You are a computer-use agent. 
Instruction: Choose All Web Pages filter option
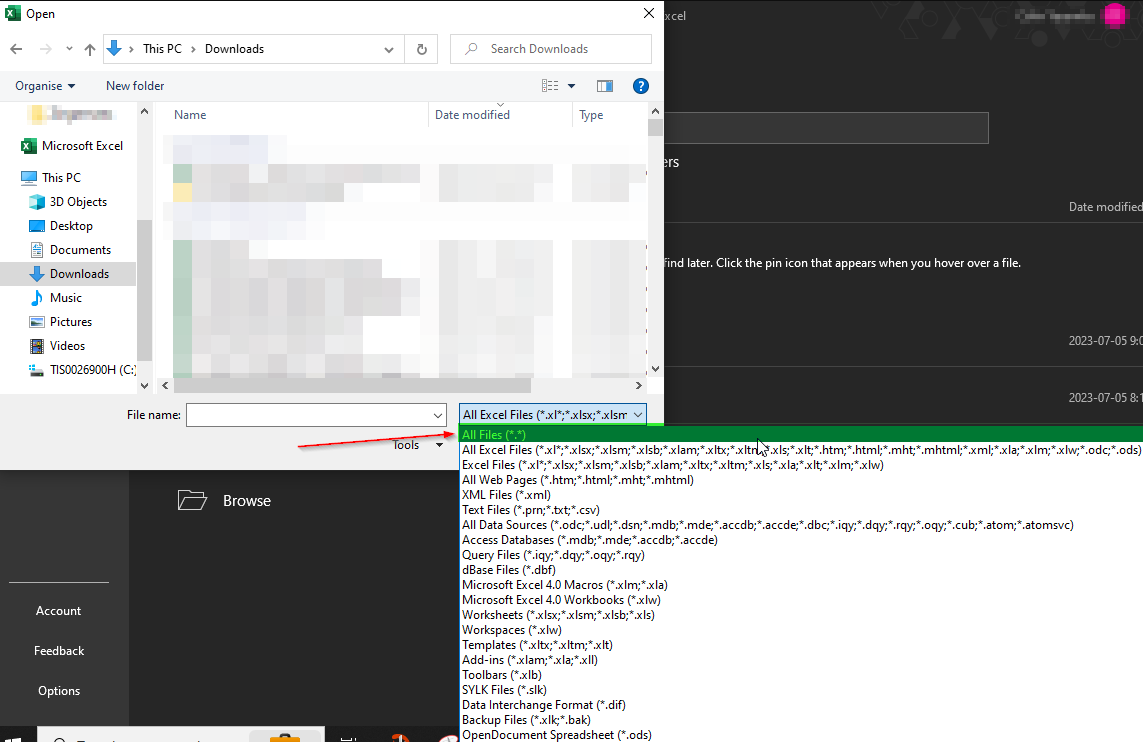[x=801, y=480]
